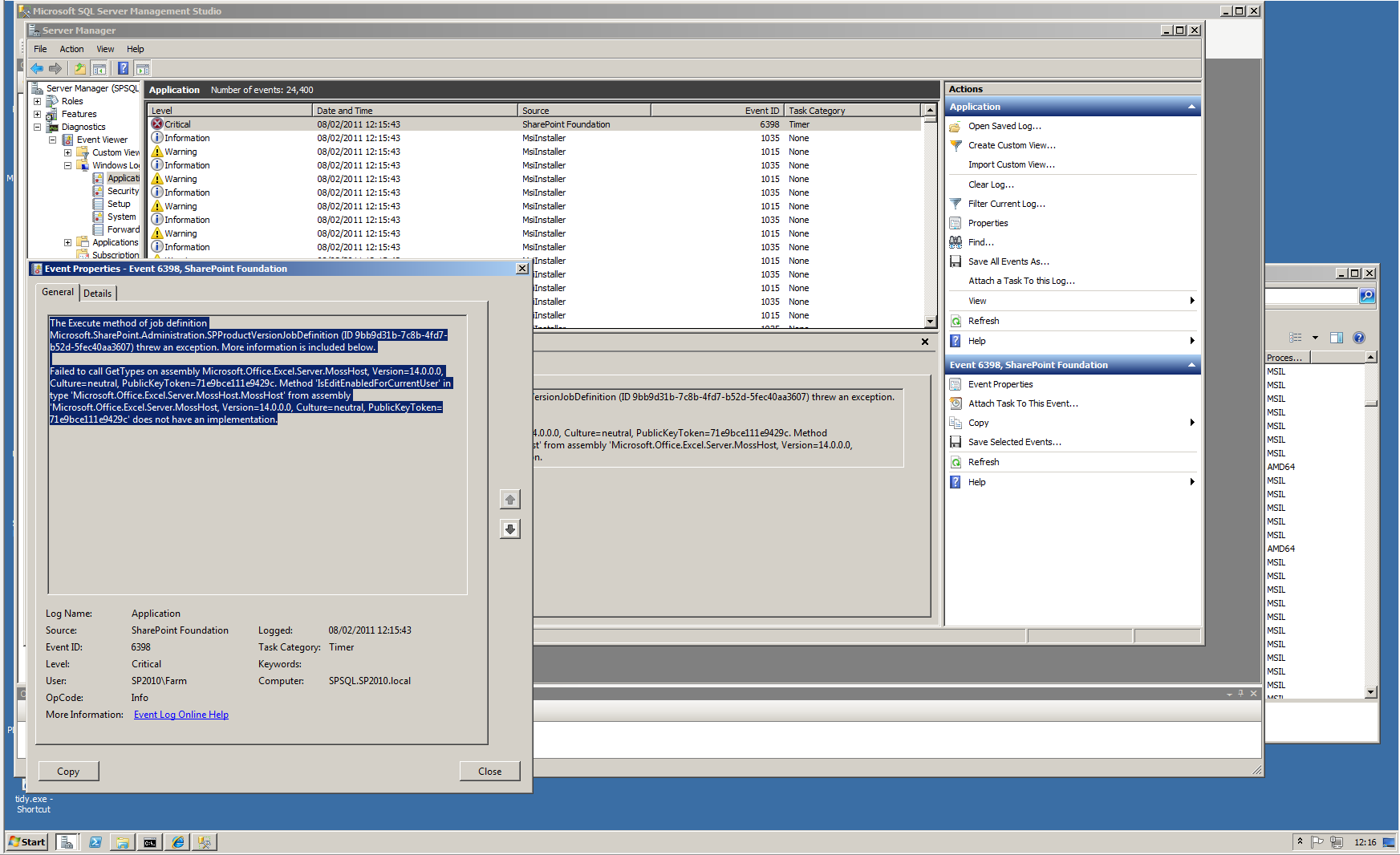This screenshot has width=1400, height=855.
Task: Click the Show/Hide Console Tree toolbar icon
Action: click(99, 69)
